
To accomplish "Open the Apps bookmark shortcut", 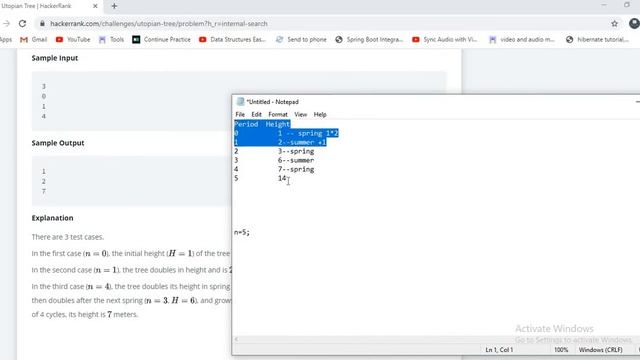I will pyautogui.click(x=6, y=40).
